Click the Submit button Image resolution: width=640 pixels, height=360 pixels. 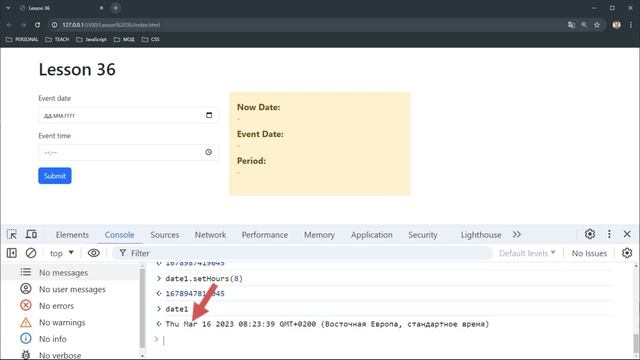[55, 176]
